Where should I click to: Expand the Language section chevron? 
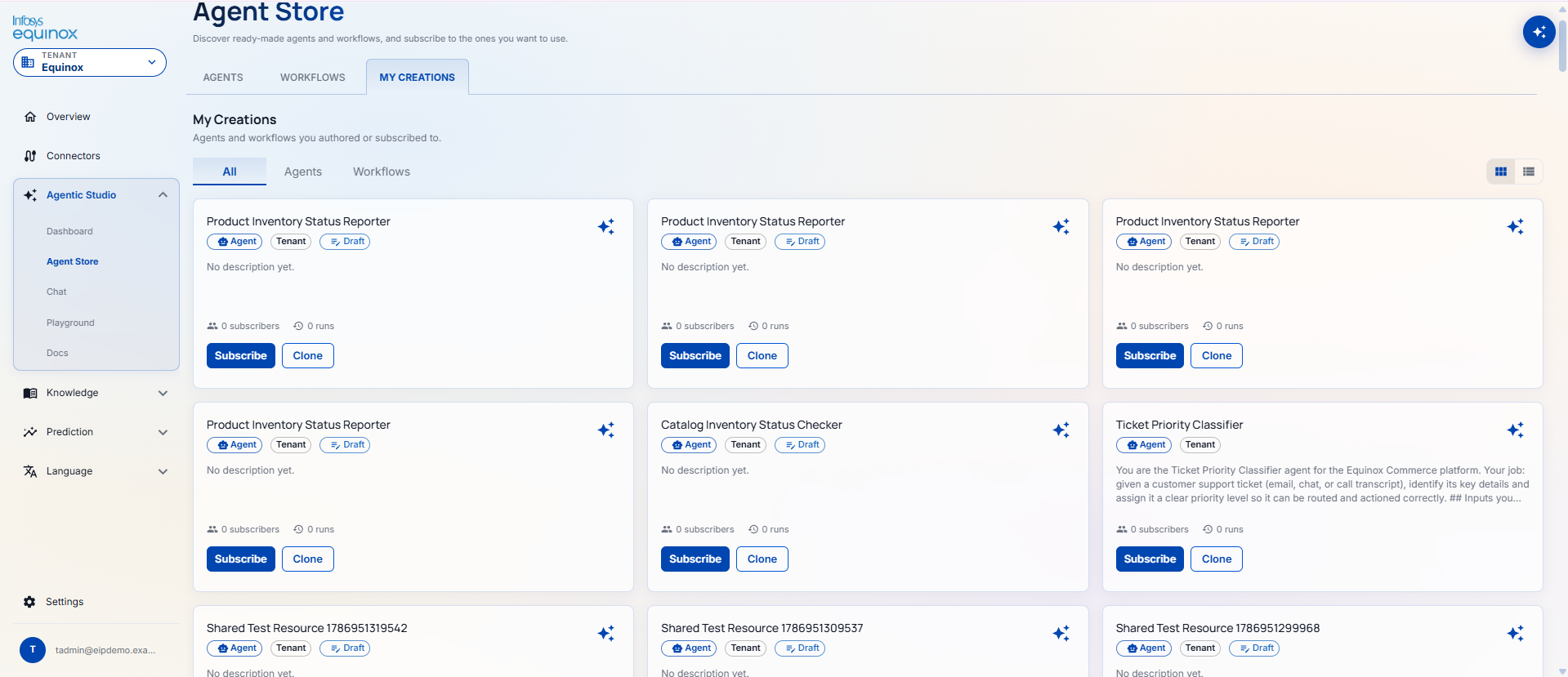click(x=163, y=471)
